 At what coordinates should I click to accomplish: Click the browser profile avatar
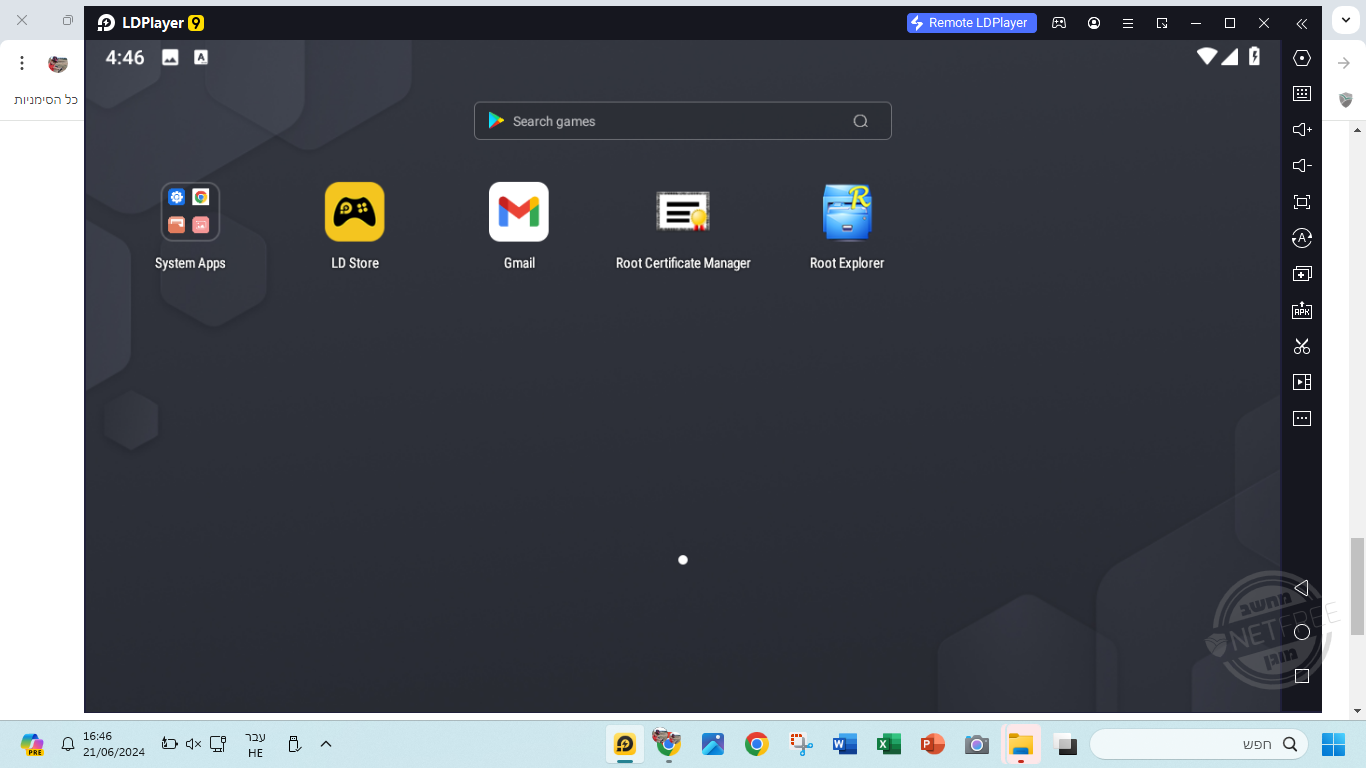point(58,64)
